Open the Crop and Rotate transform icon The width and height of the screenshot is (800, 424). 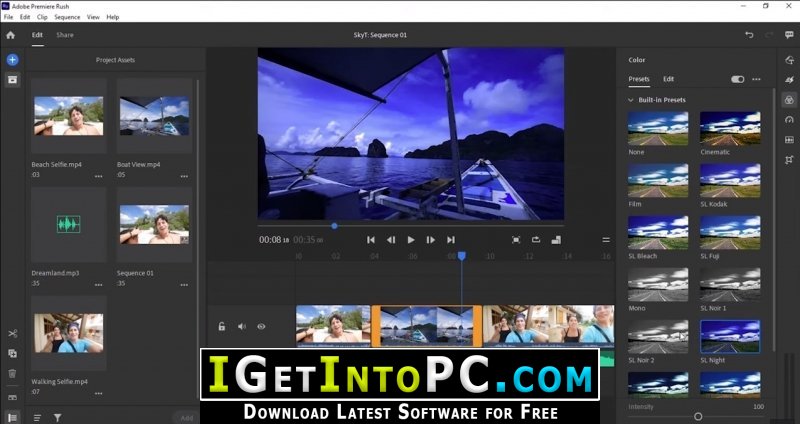click(x=789, y=160)
